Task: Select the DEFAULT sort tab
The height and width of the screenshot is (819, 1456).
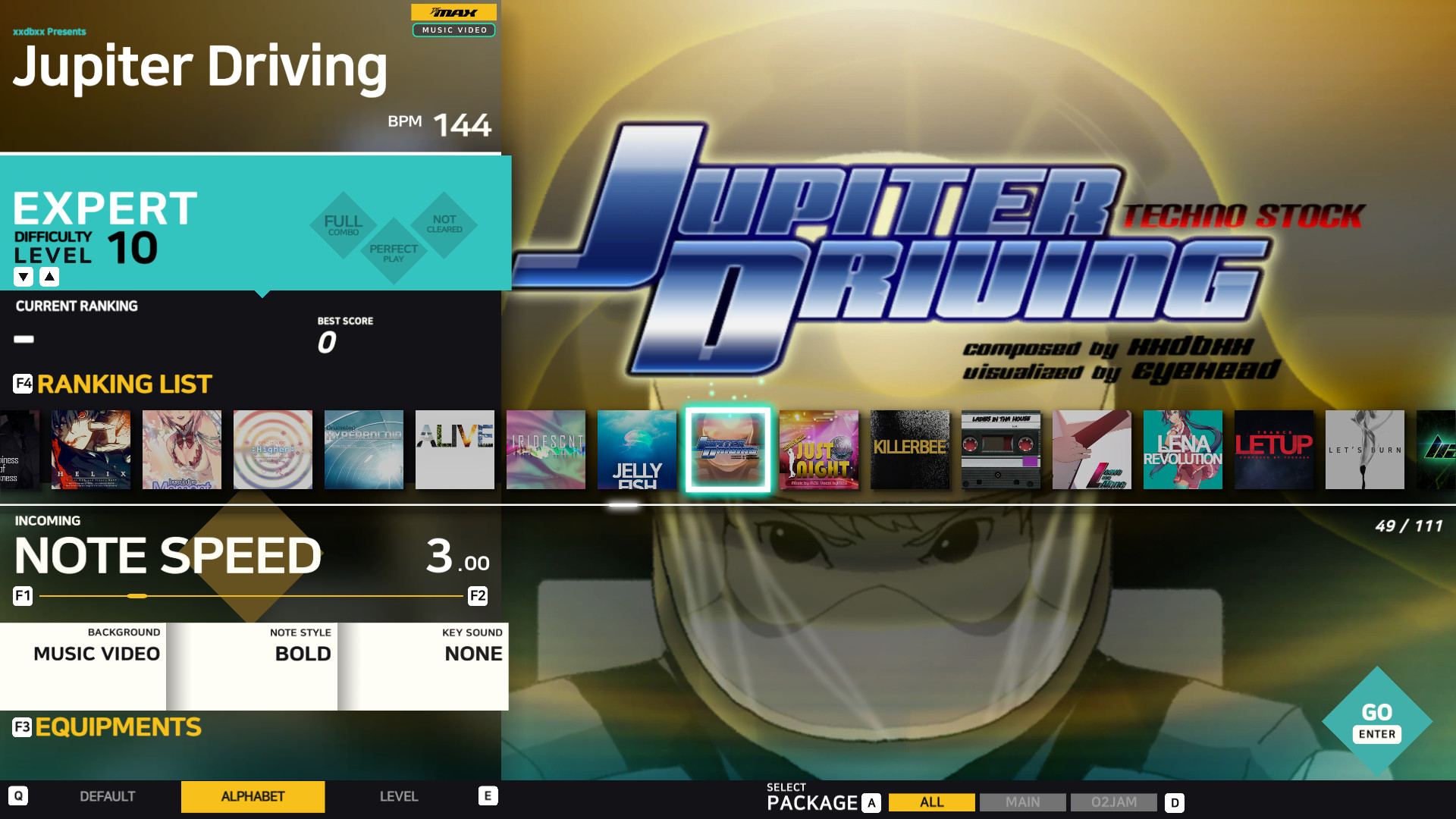Action: 107,796
